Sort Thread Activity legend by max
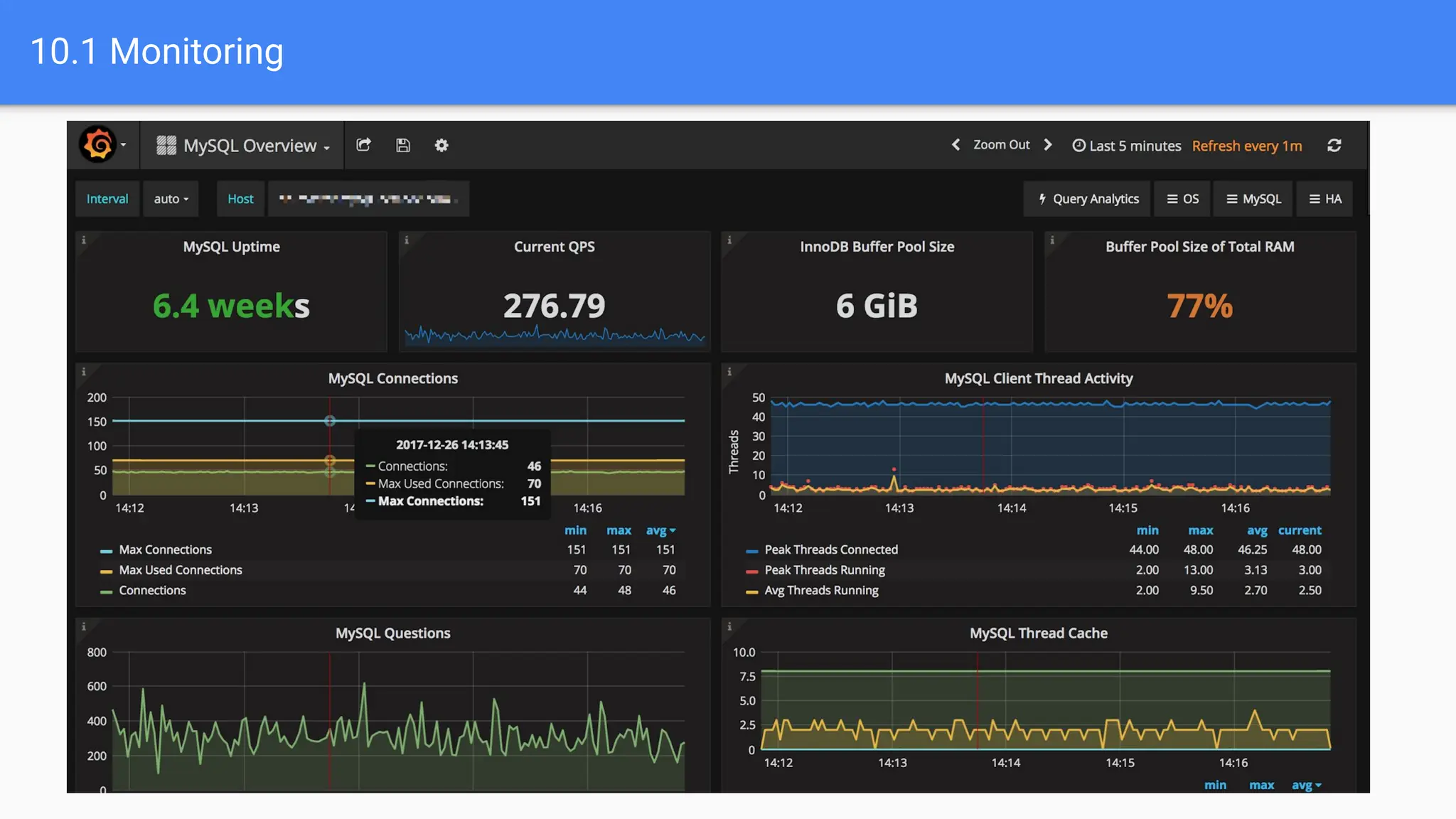 tap(1201, 530)
